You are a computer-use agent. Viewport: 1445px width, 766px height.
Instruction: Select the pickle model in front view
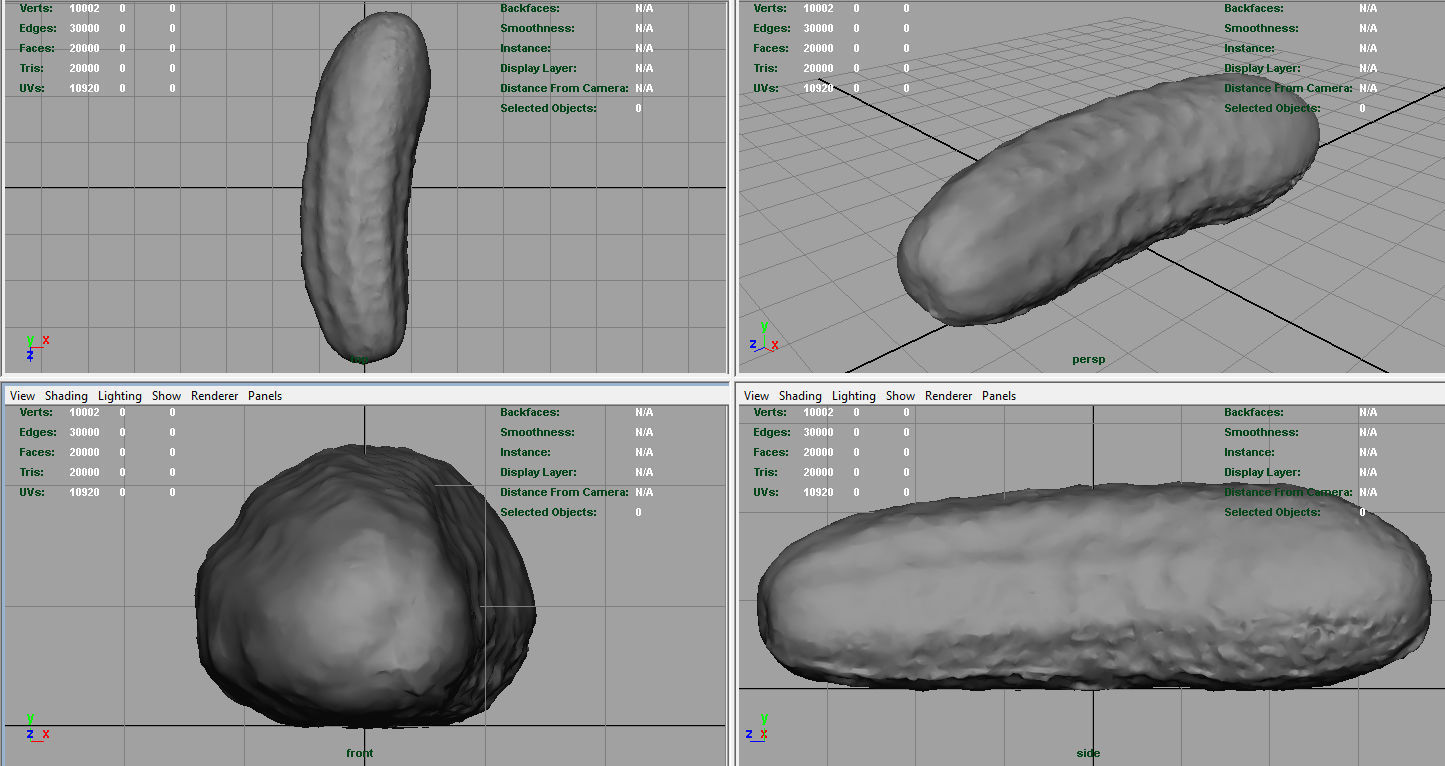click(365, 586)
